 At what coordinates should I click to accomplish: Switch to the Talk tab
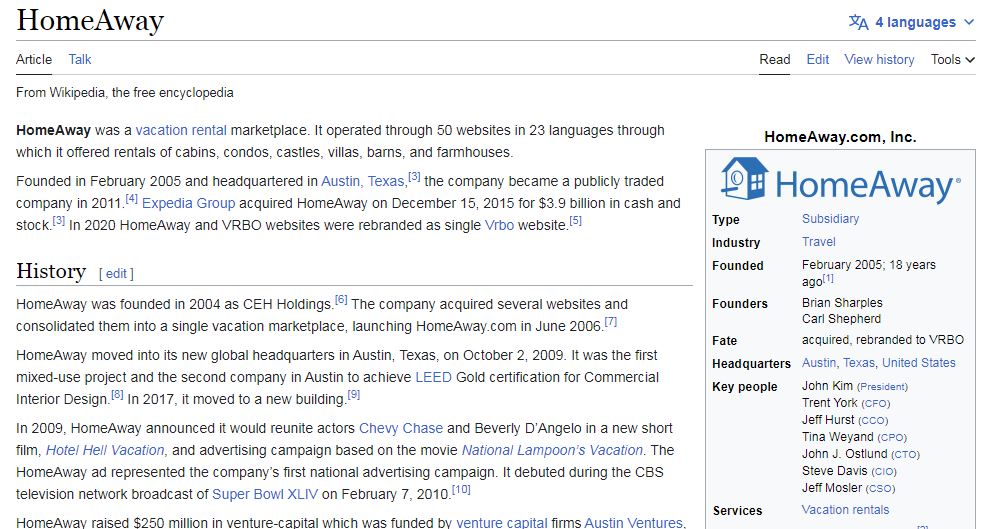(x=80, y=59)
